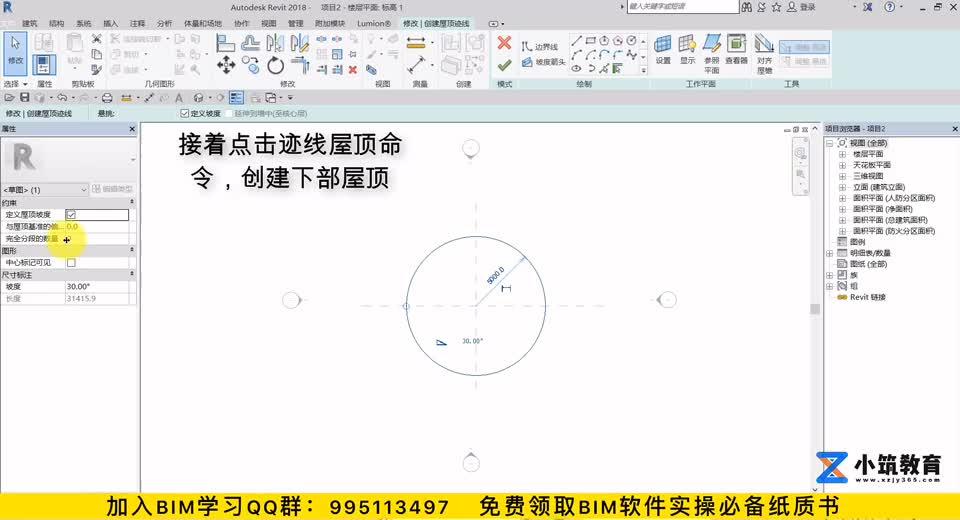The width and height of the screenshot is (960, 520).
Task: Click the keyword search input box
Action: click(682, 6)
